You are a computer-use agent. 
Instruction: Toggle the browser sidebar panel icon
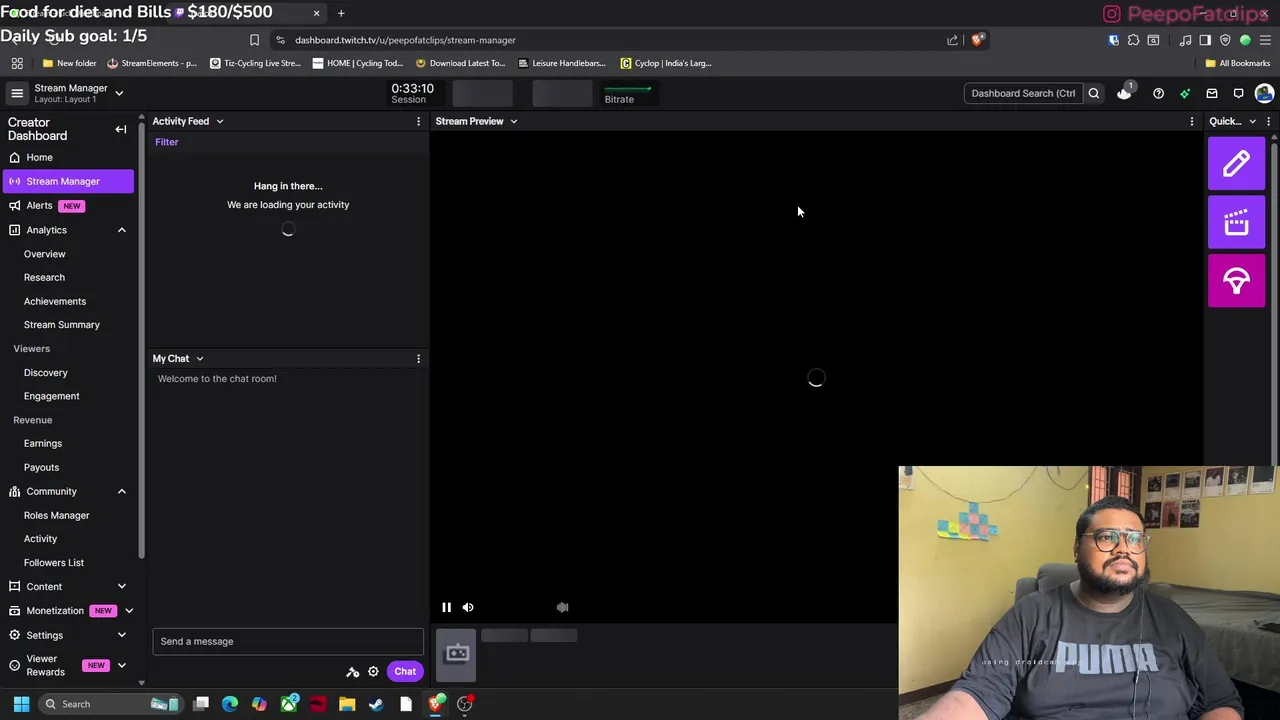point(1205,40)
